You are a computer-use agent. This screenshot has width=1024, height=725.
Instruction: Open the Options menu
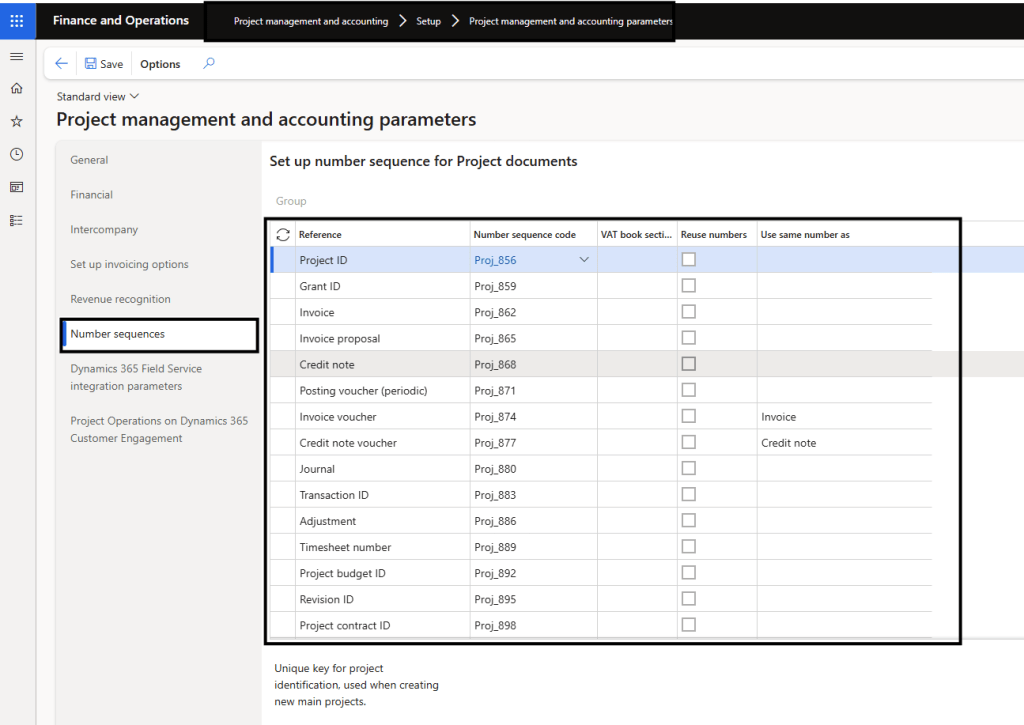pyautogui.click(x=160, y=64)
